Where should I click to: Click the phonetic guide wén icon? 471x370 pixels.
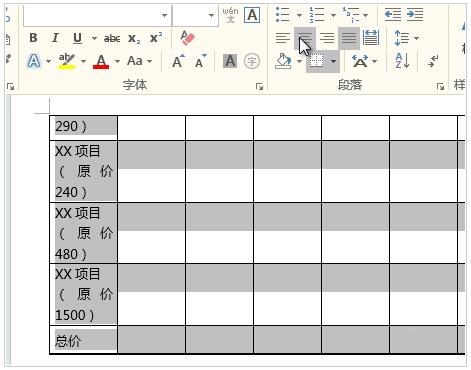click(230, 15)
